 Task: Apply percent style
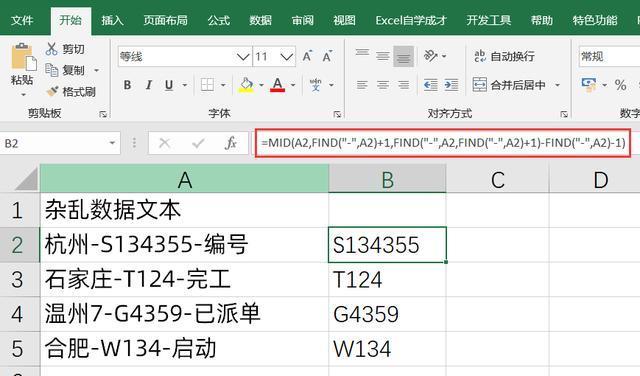[620, 85]
